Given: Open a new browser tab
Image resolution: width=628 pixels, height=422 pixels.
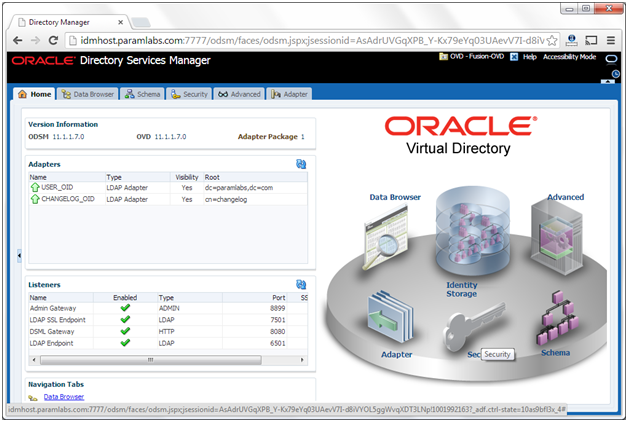Looking at the screenshot, I should tap(141, 22).
